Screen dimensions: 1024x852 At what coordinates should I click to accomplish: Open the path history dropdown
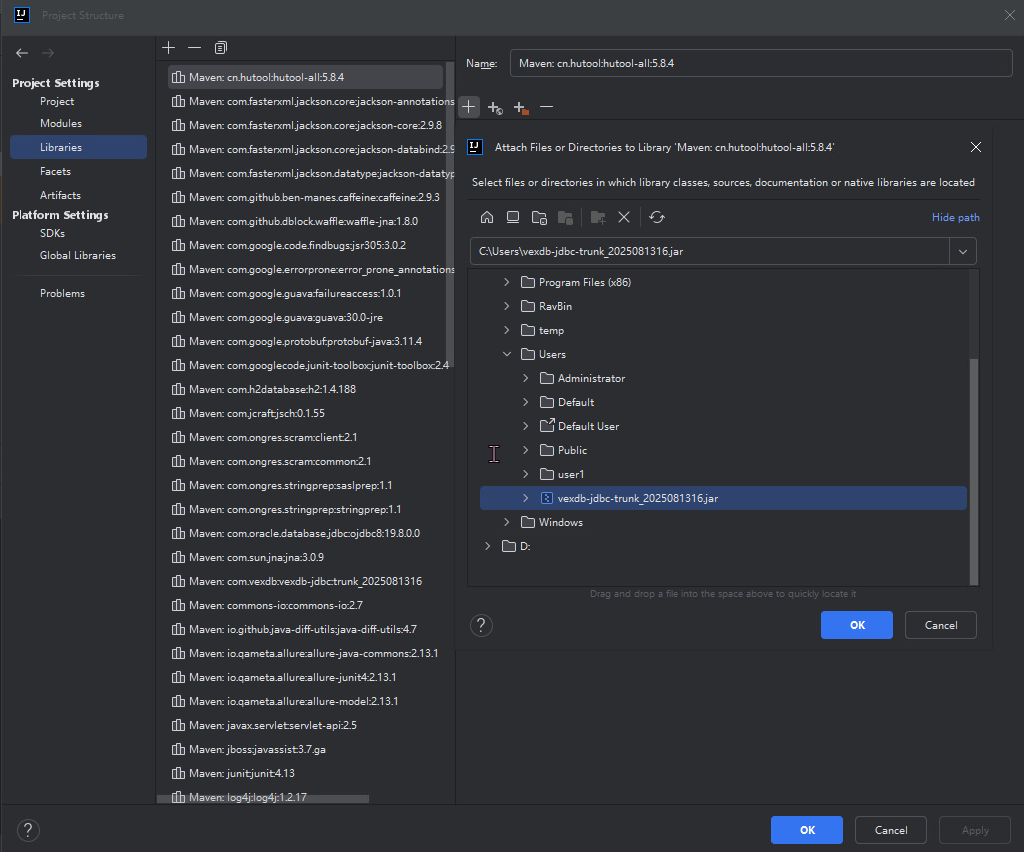(x=963, y=251)
